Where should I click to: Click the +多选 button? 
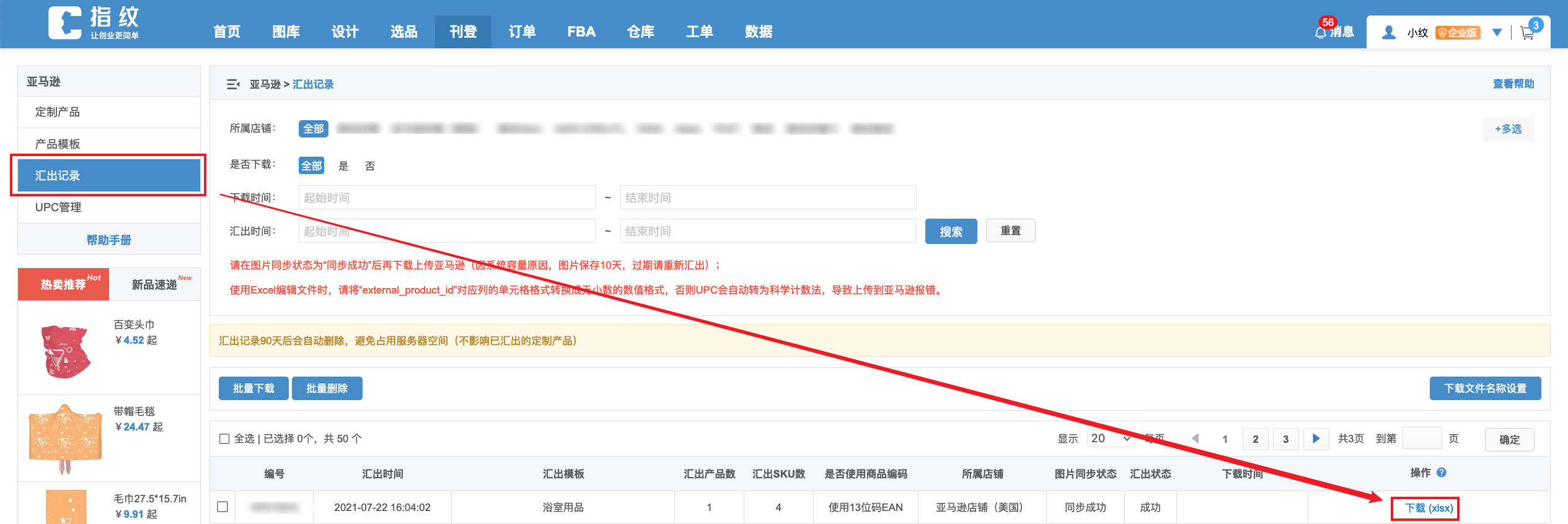1509,129
